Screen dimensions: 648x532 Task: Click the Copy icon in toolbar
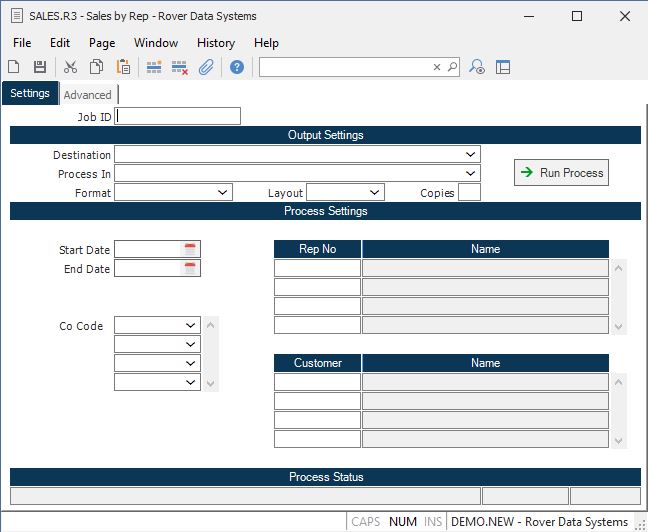97,67
